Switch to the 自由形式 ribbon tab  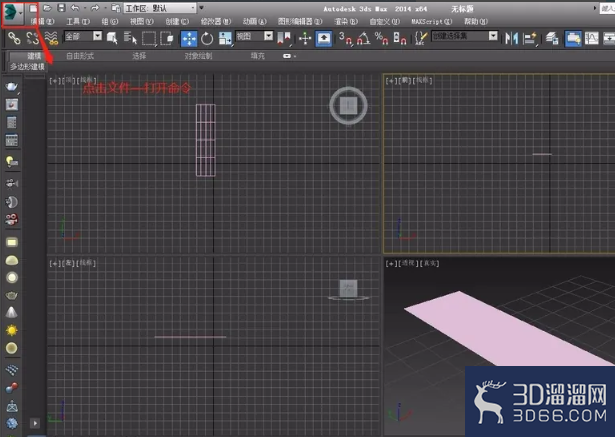pos(80,56)
